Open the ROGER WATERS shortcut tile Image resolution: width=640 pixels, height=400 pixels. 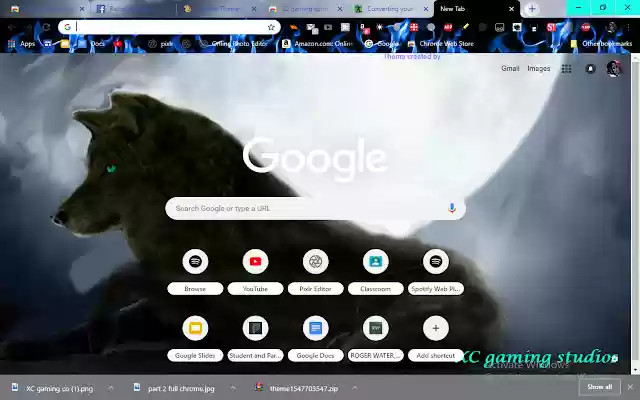376,339
